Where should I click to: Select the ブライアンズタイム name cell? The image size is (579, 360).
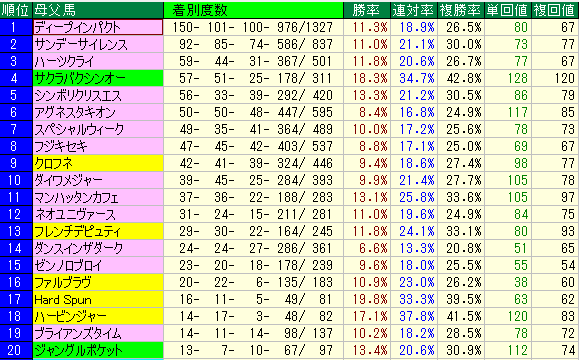click(98, 333)
